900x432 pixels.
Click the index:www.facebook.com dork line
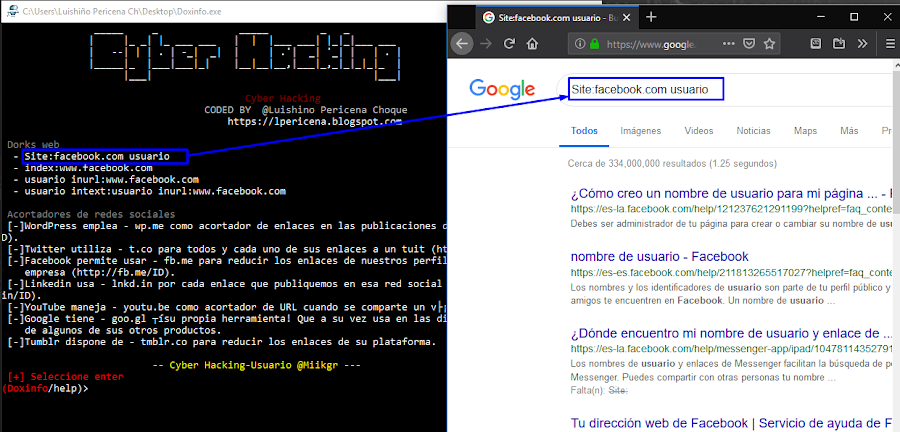[88, 168]
